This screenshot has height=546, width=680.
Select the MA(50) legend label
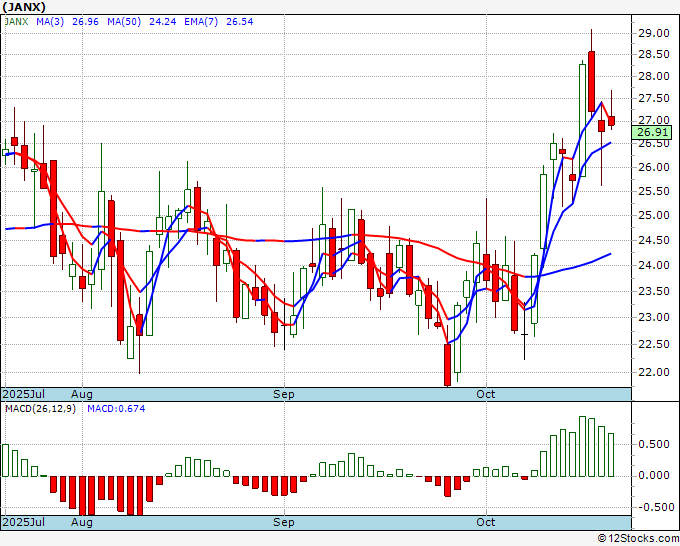point(124,22)
